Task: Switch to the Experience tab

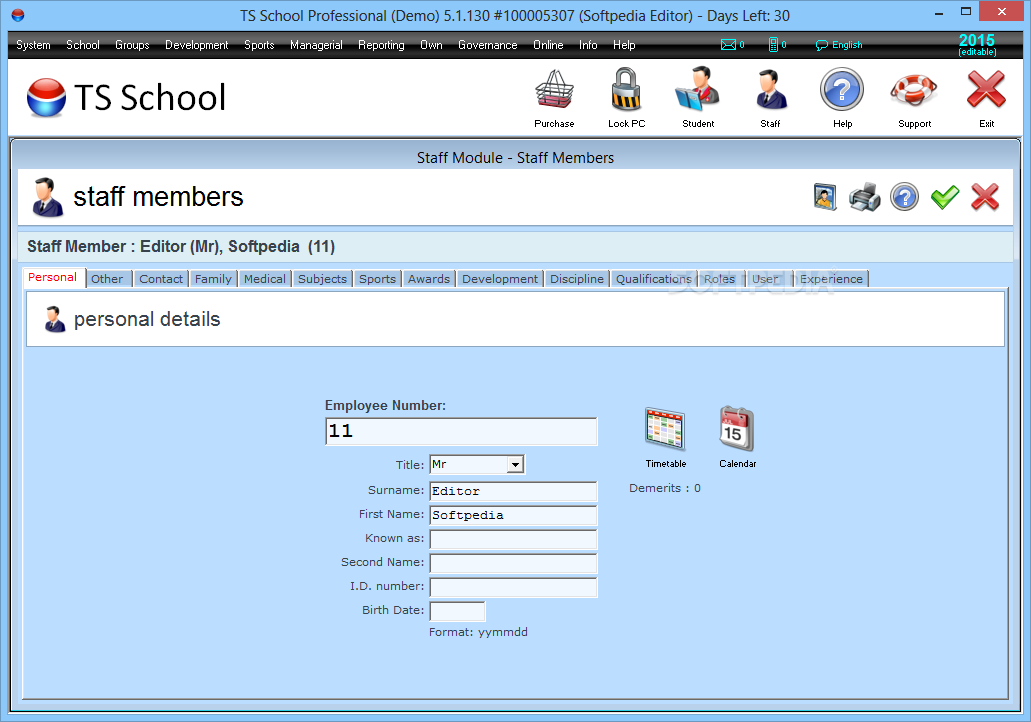Action: 831,279
